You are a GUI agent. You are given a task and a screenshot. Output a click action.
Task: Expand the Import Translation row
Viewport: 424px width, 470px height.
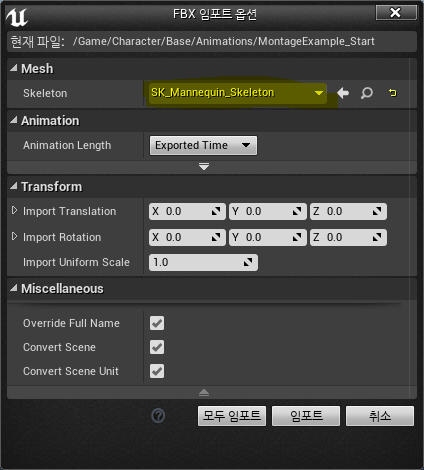click(x=14, y=211)
